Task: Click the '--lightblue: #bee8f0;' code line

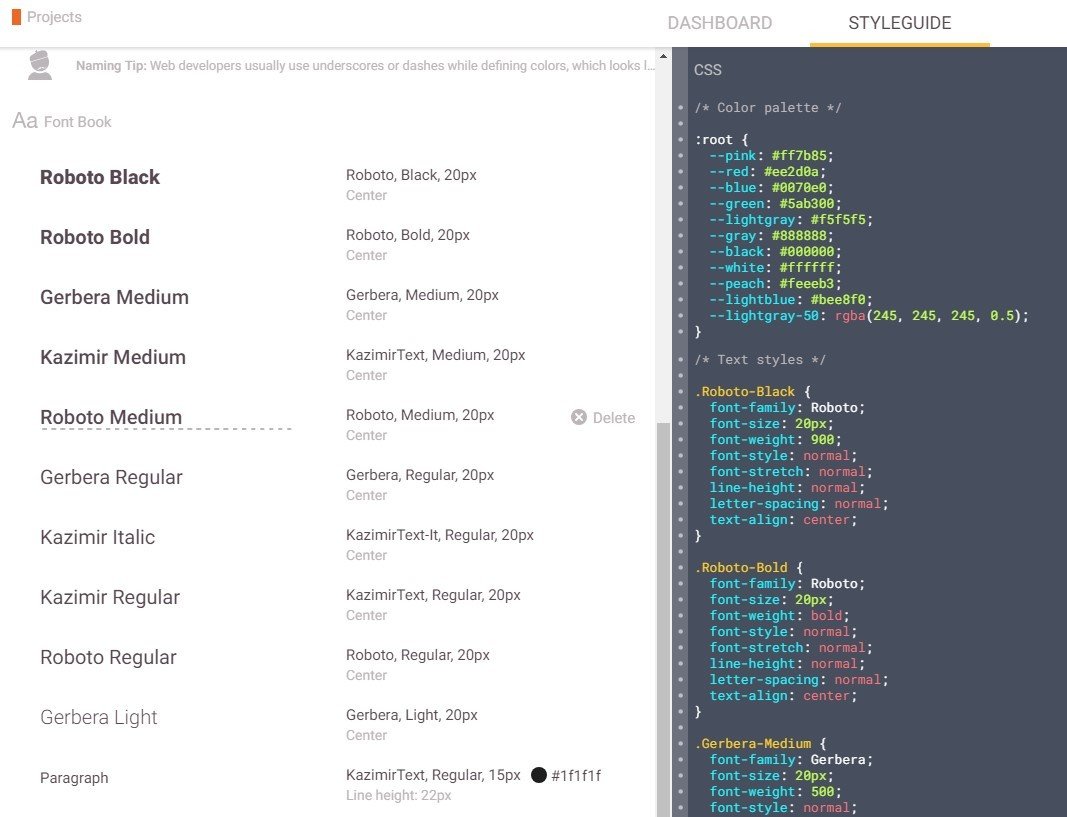Action: [791, 299]
